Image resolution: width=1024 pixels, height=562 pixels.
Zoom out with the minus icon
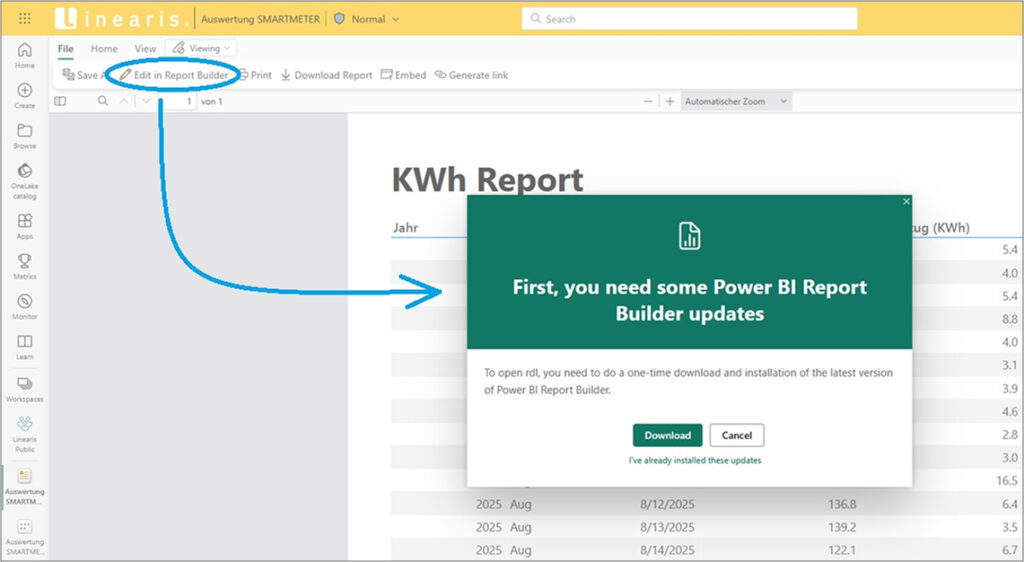coord(648,101)
